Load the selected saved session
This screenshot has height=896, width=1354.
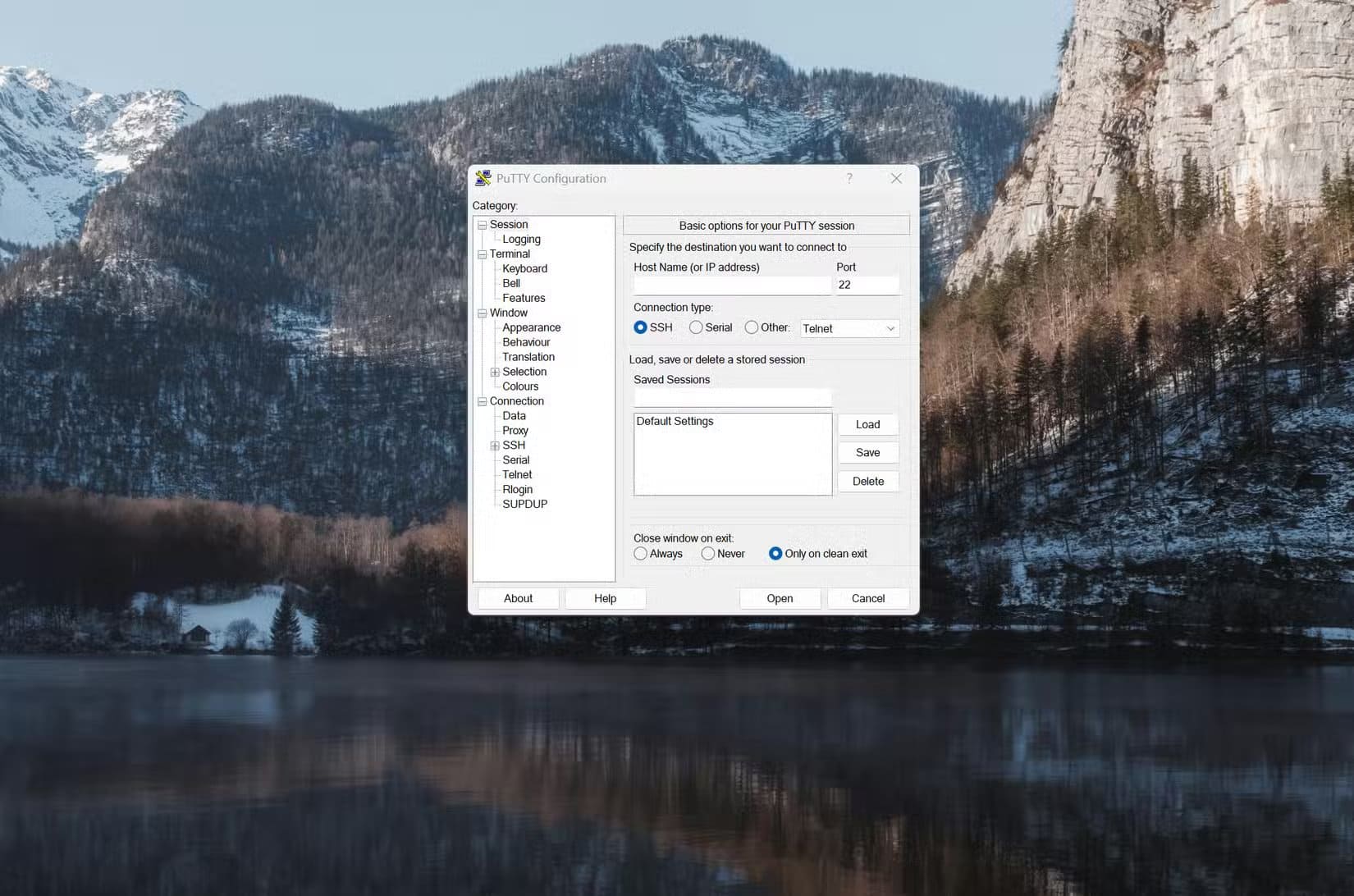click(867, 424)
